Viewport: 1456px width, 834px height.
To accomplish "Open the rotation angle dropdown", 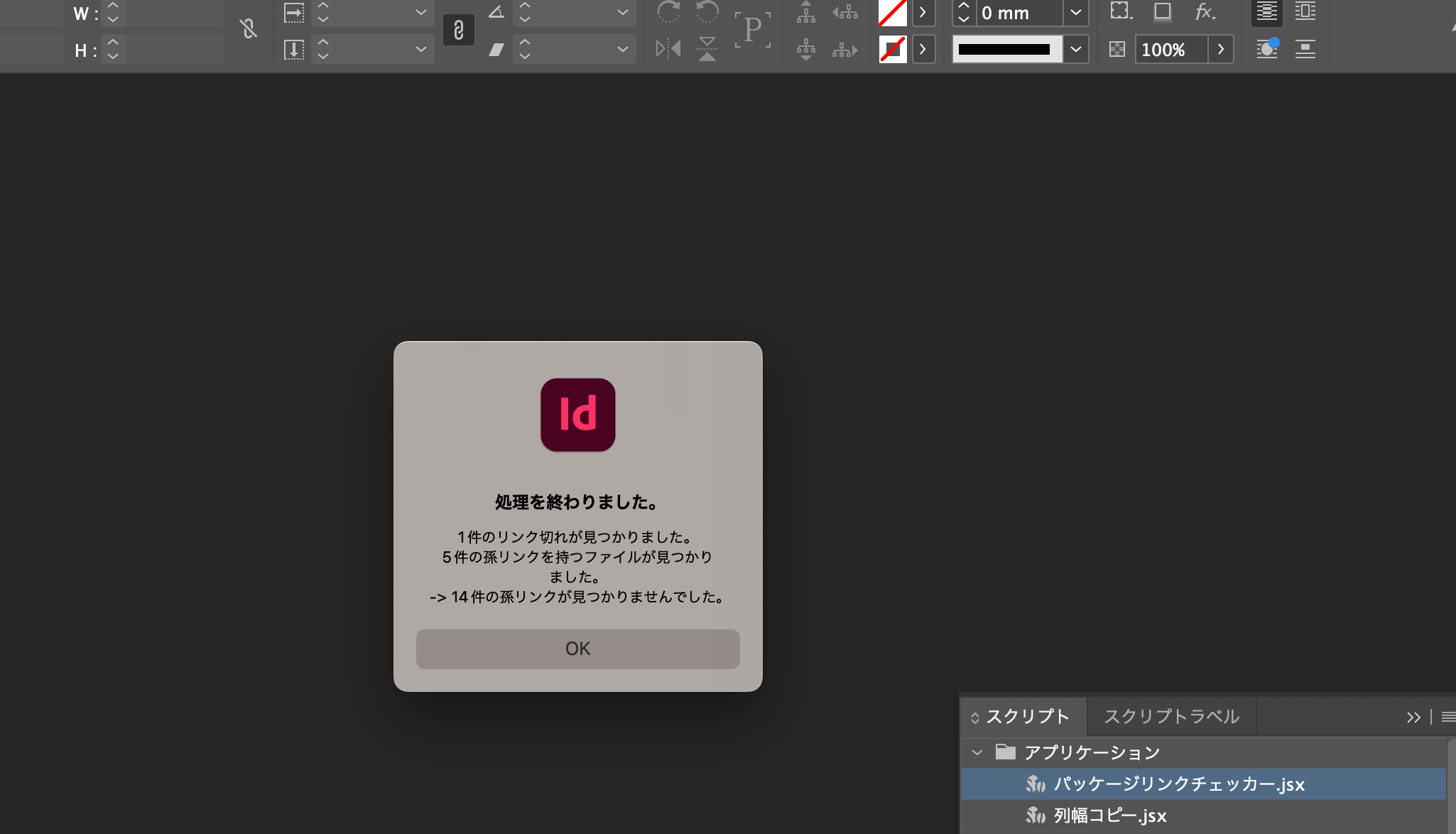I will (x=622, y=12).
